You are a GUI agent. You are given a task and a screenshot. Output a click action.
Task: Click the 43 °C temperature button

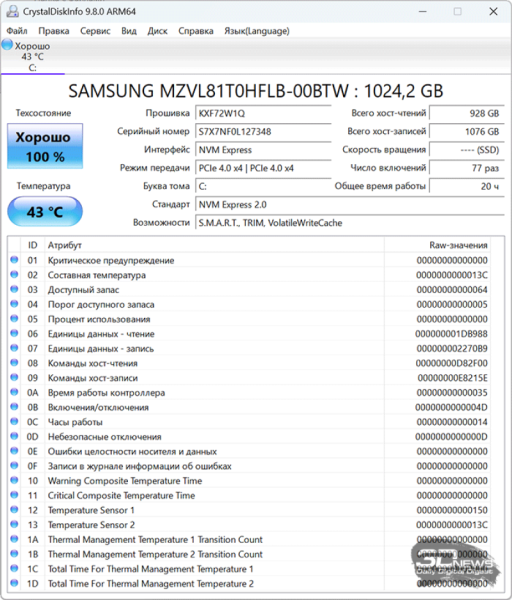[45, 211]
